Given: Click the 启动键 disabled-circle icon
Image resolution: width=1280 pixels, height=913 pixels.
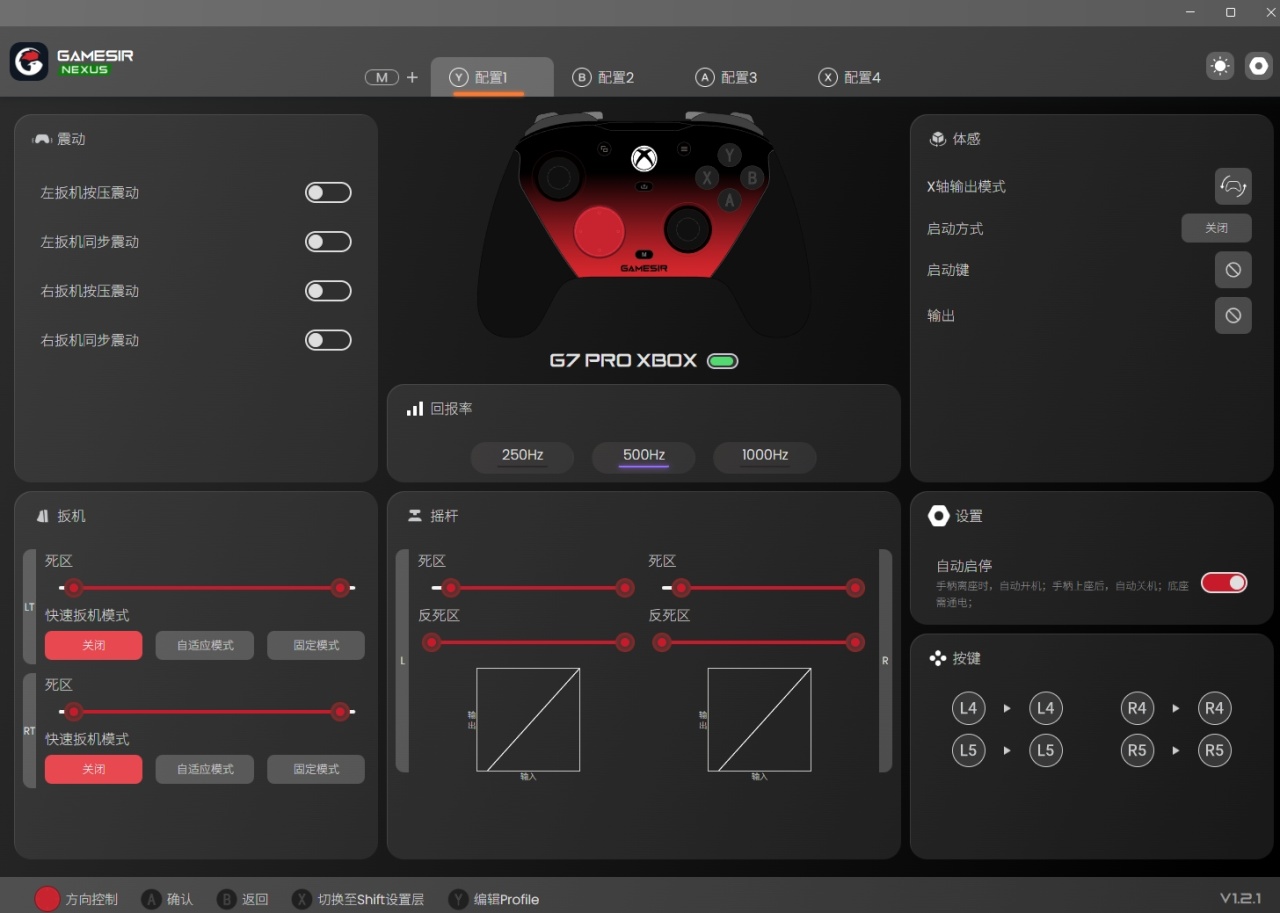Looking at the screenshot, I should [1233, 270].
